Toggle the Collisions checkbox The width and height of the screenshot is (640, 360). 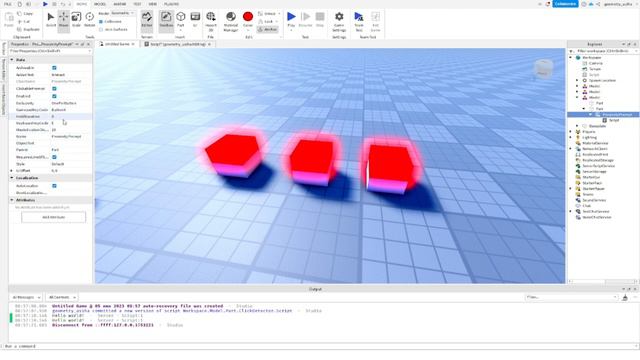pyautogui.click(x=101, y=21)
